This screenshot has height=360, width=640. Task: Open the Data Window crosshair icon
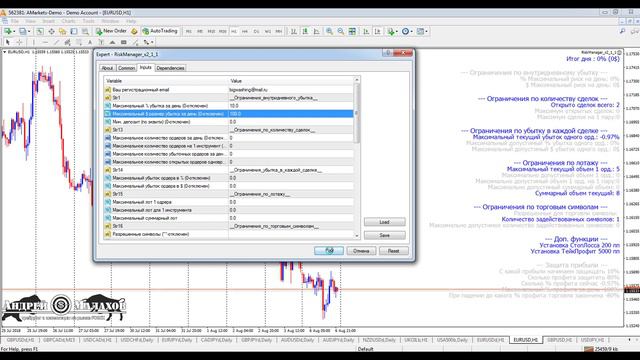pyautogui.click(x=51, y=31)
